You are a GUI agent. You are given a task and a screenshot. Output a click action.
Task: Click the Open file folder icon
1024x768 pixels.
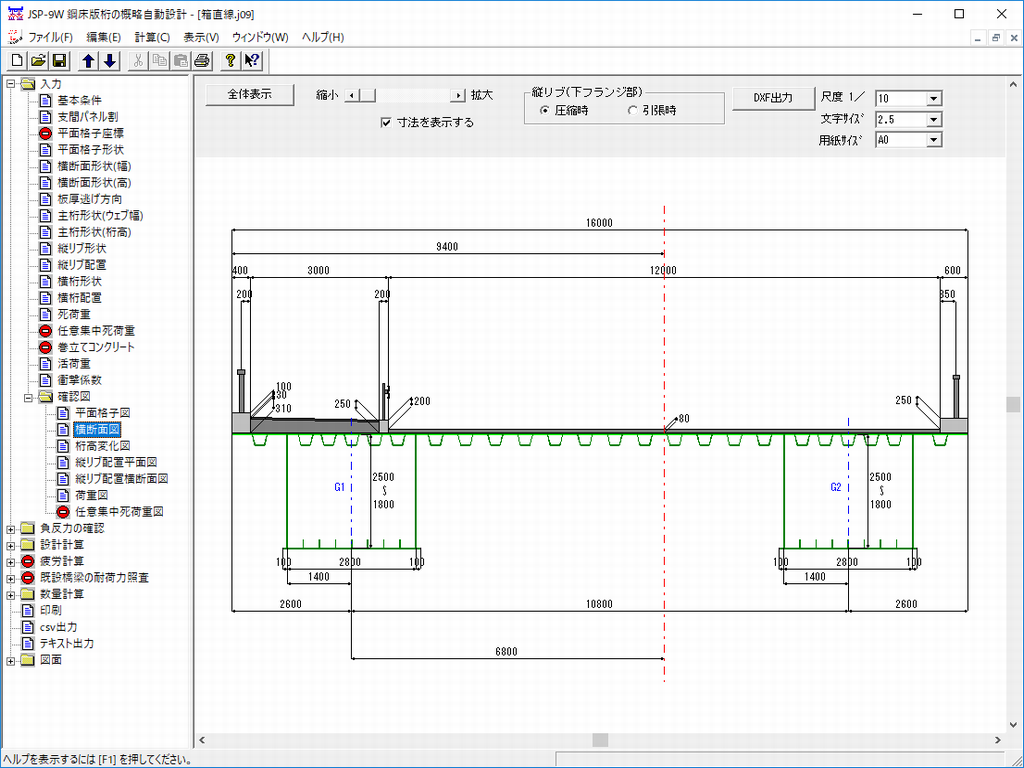pos(38,61)
